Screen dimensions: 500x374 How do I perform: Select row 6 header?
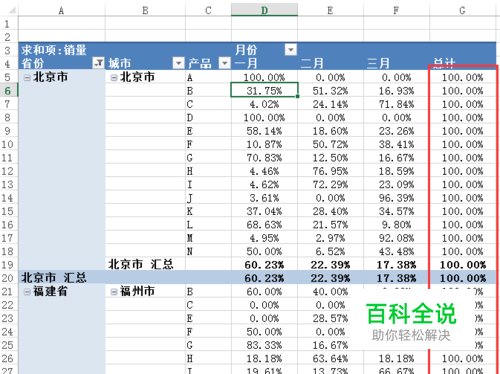pos(8,91)
